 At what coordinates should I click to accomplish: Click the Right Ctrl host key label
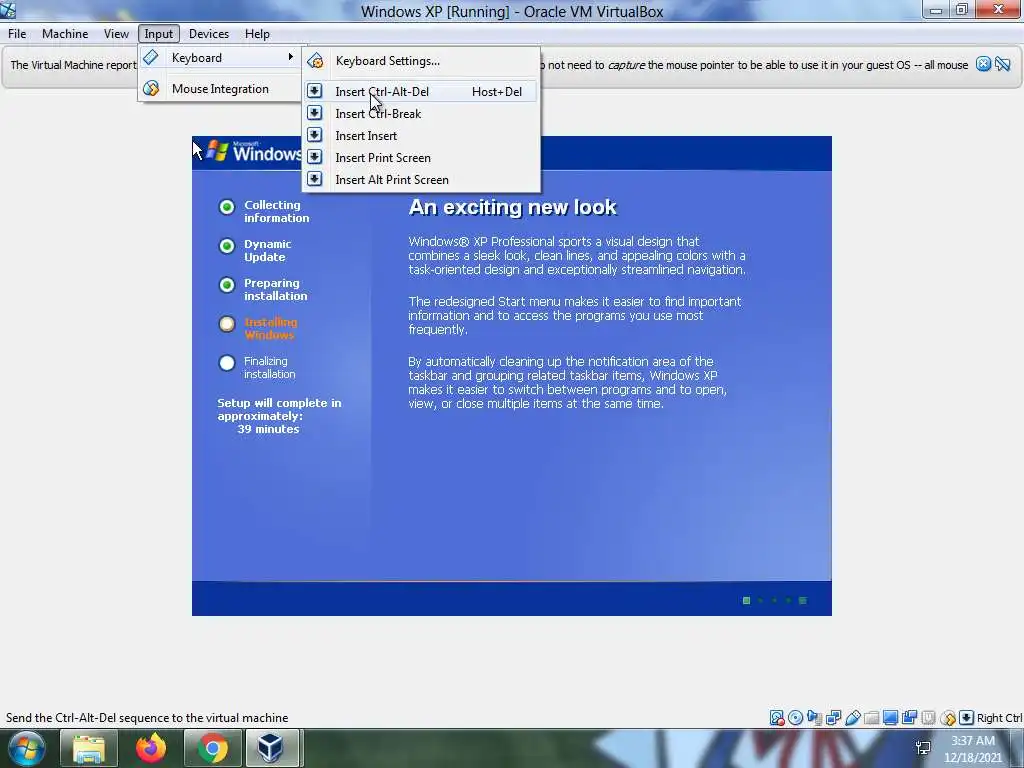(999, 718)
